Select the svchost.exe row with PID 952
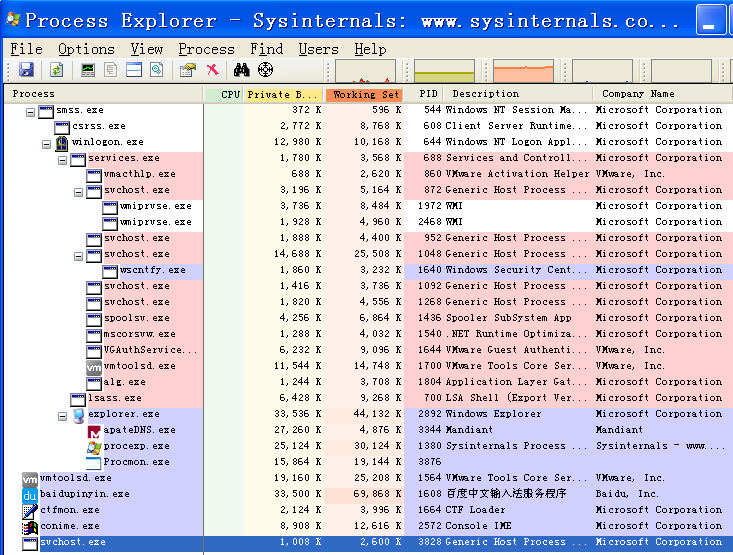The height and width of the screenshot is (555, 733). click(368, 238)
